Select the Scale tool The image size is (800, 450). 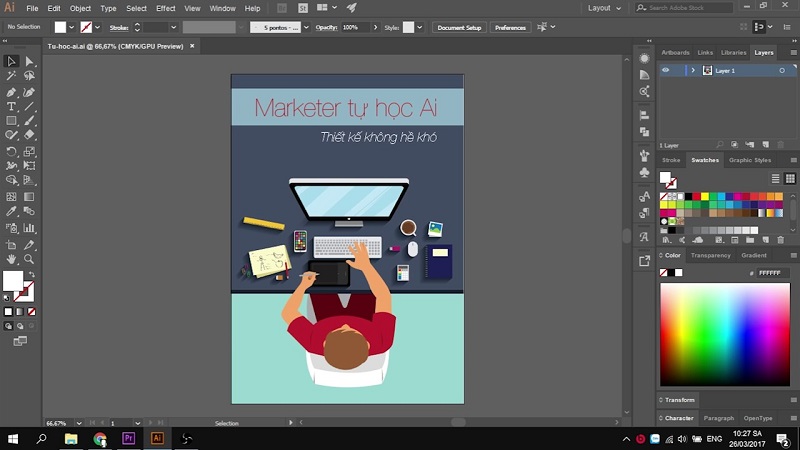[x=29, y=152]
